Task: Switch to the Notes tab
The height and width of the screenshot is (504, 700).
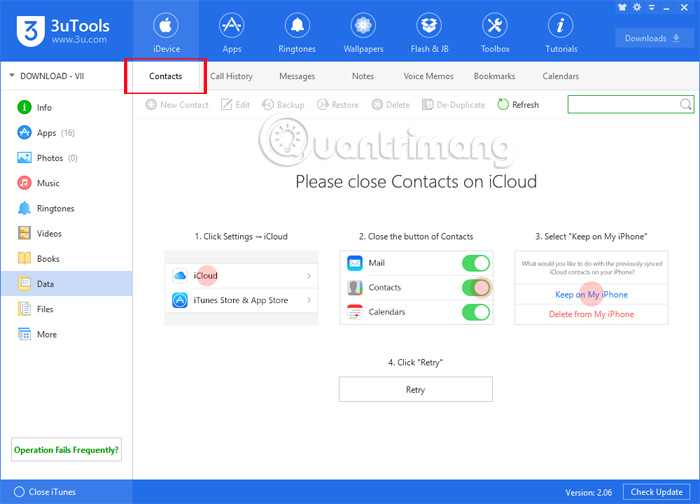Action: click(362, 76)
